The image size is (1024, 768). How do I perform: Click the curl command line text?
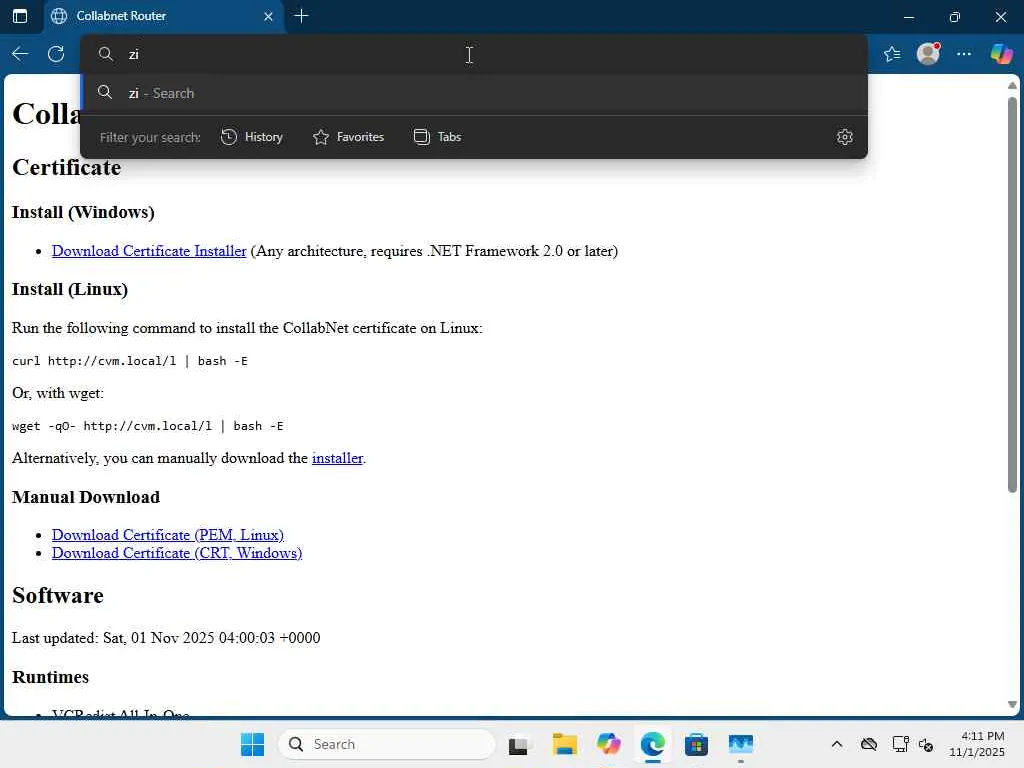(x=130, y=361)
